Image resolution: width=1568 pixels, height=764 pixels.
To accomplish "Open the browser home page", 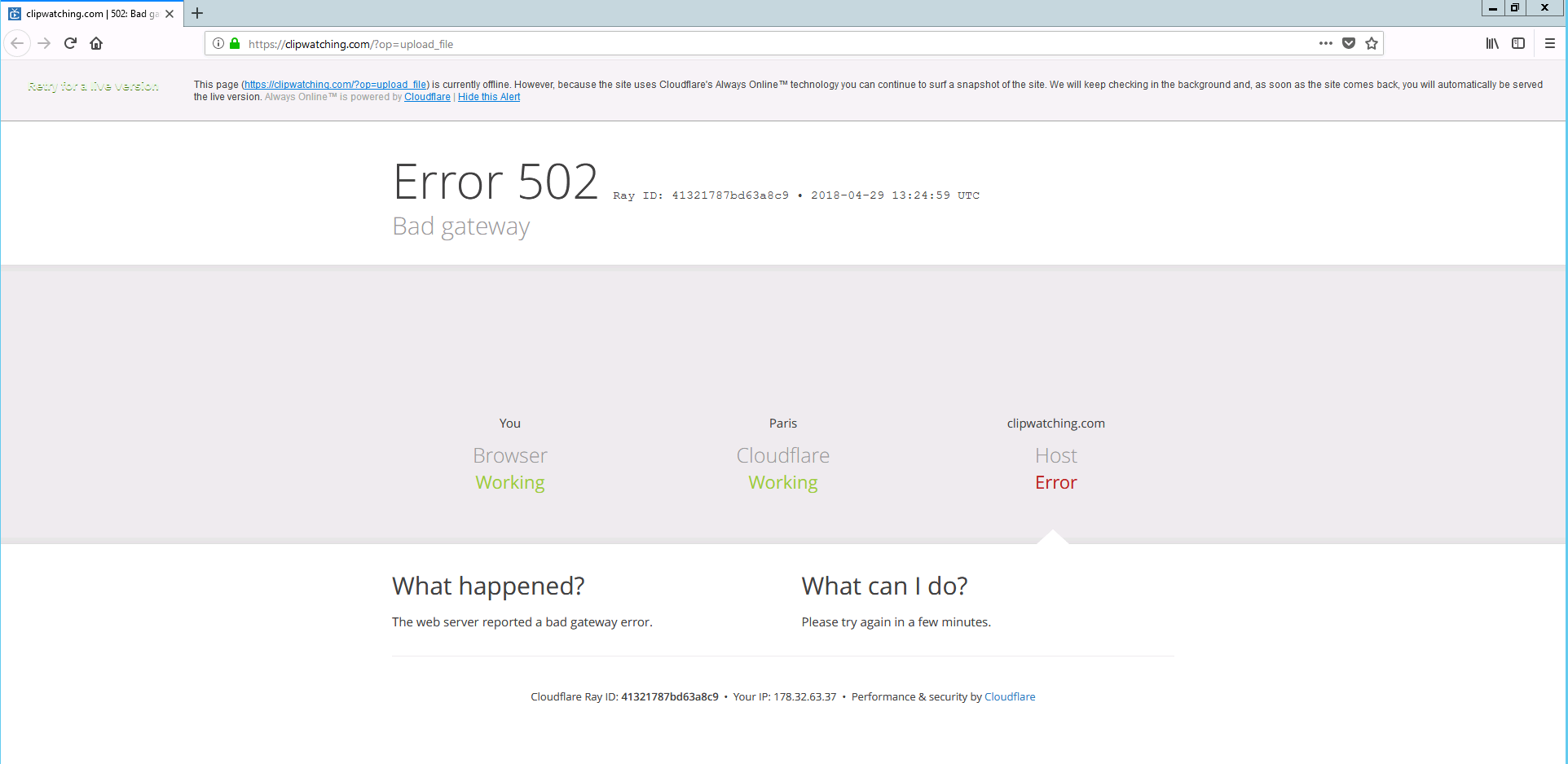I will (96, 43).
